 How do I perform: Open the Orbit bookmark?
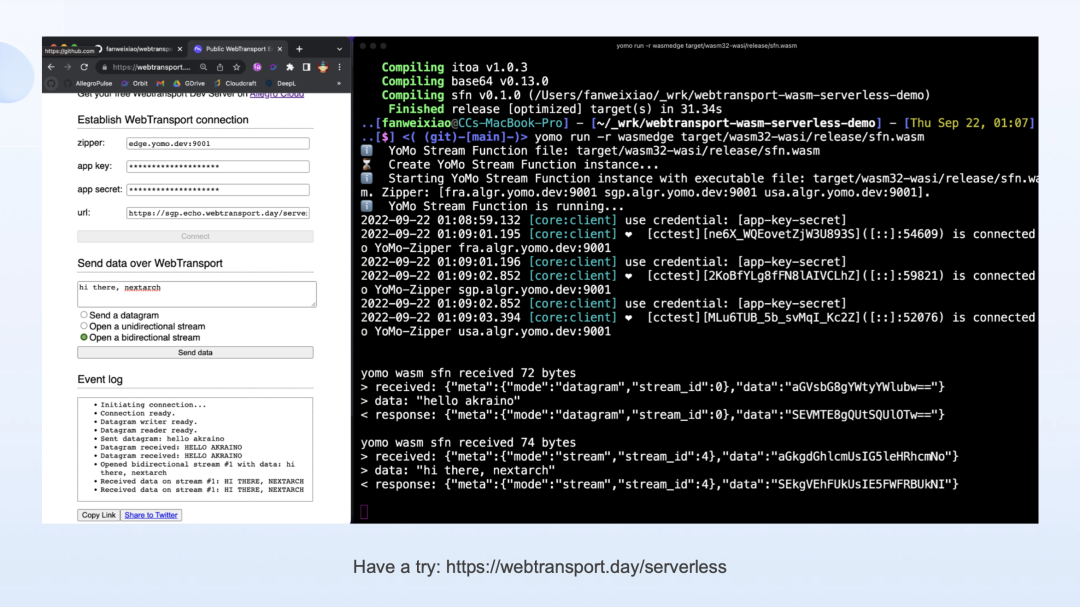coord(134,83)
